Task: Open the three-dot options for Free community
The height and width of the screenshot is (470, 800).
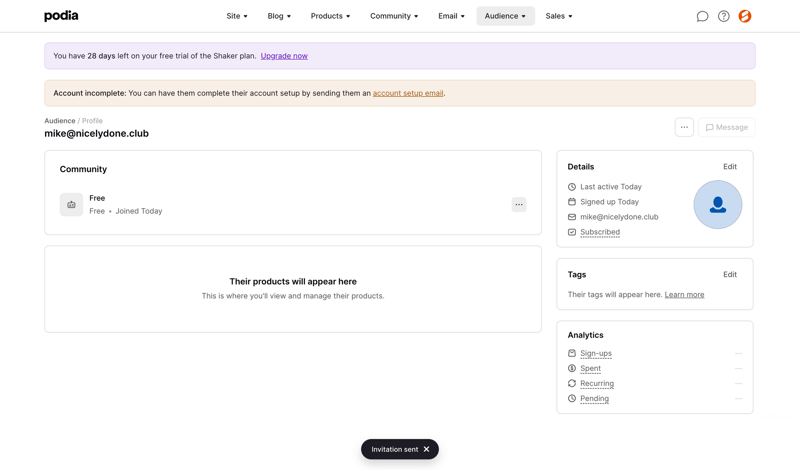Action: tap(519, 205)
